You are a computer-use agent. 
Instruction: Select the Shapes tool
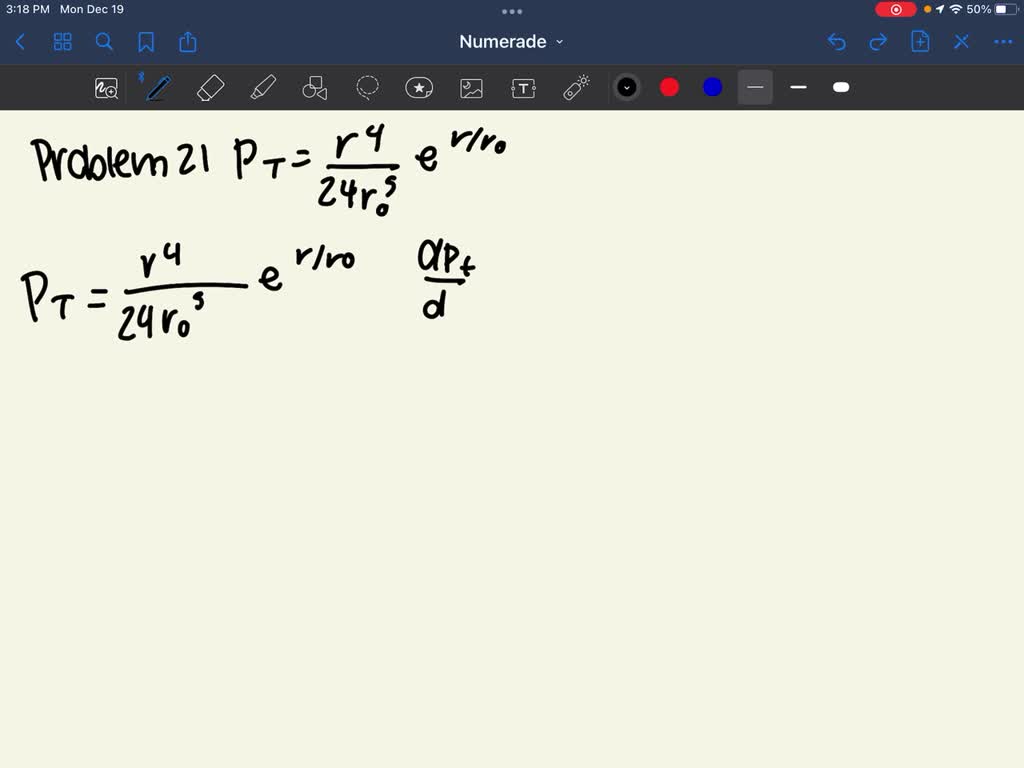coord(315,88)
